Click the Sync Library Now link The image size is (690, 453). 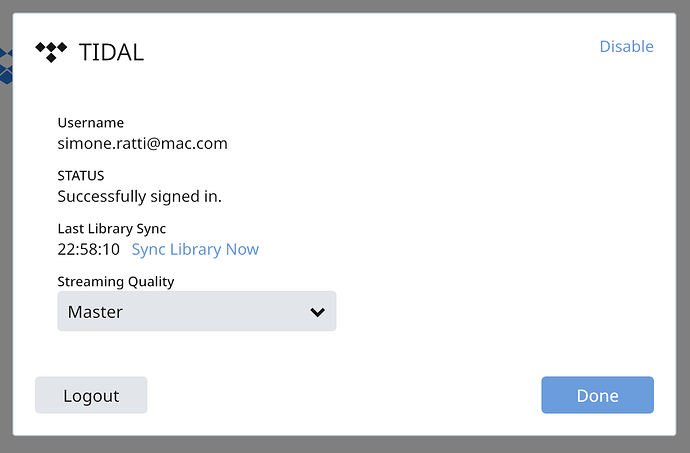pos(195,249)
